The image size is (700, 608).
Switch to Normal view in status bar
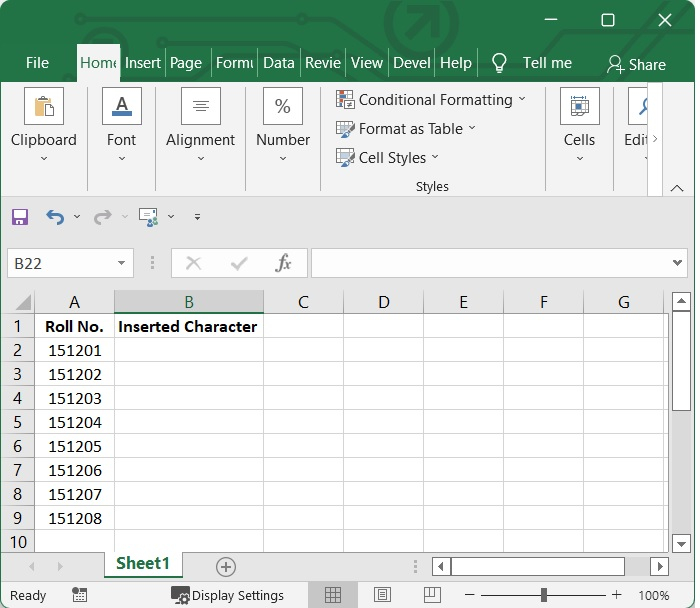click(333, 595)
